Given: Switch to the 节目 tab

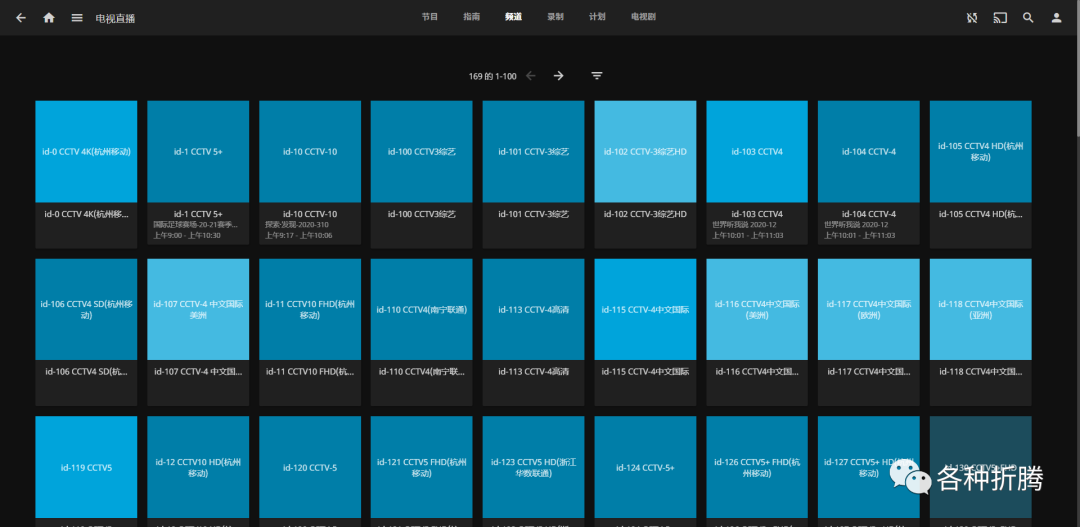Looking at the screenshot, I should 430,17.
